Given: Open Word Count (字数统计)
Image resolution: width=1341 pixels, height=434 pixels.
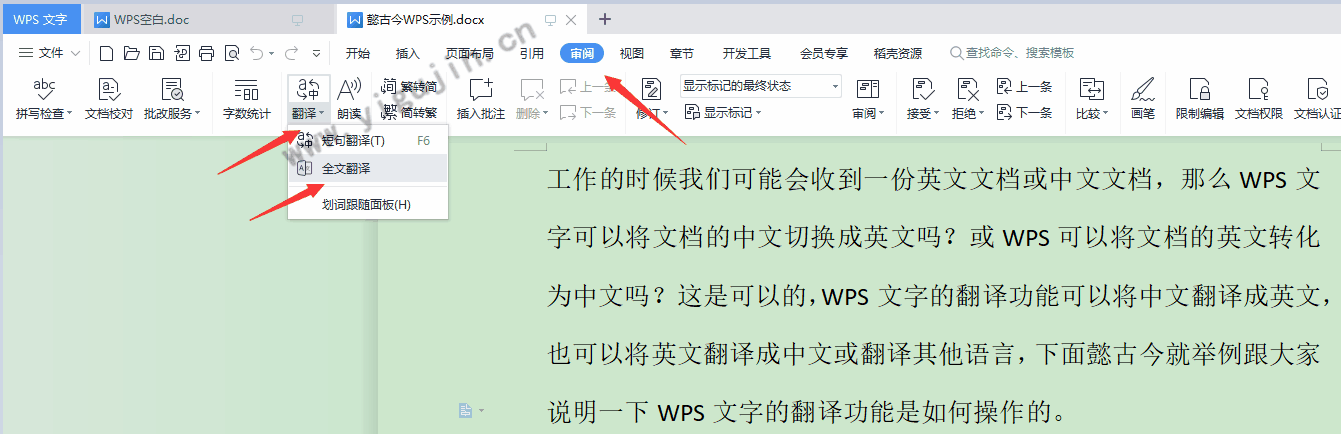Looking at the screenshot, I should tap(246, 100).
